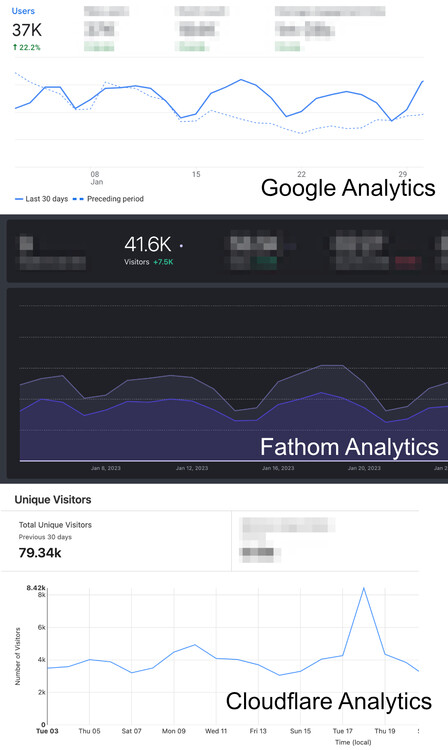The image size is (448, 750).
Task: Click the Wed 11 x-axis label
Action: [216, 731]
